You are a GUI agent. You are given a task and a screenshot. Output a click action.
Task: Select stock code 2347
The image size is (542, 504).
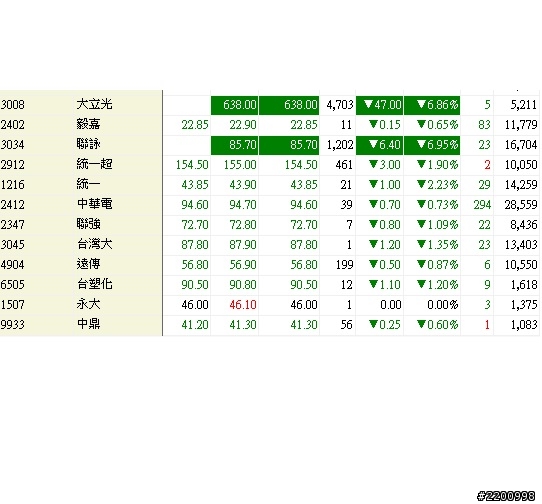click(x=12, y=225)
